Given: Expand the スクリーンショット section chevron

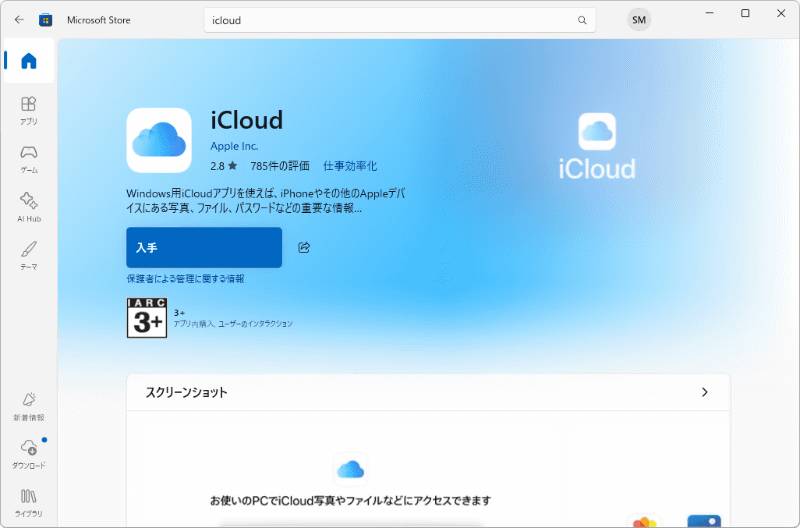Looking at the screenshot, I should [705, 392].
